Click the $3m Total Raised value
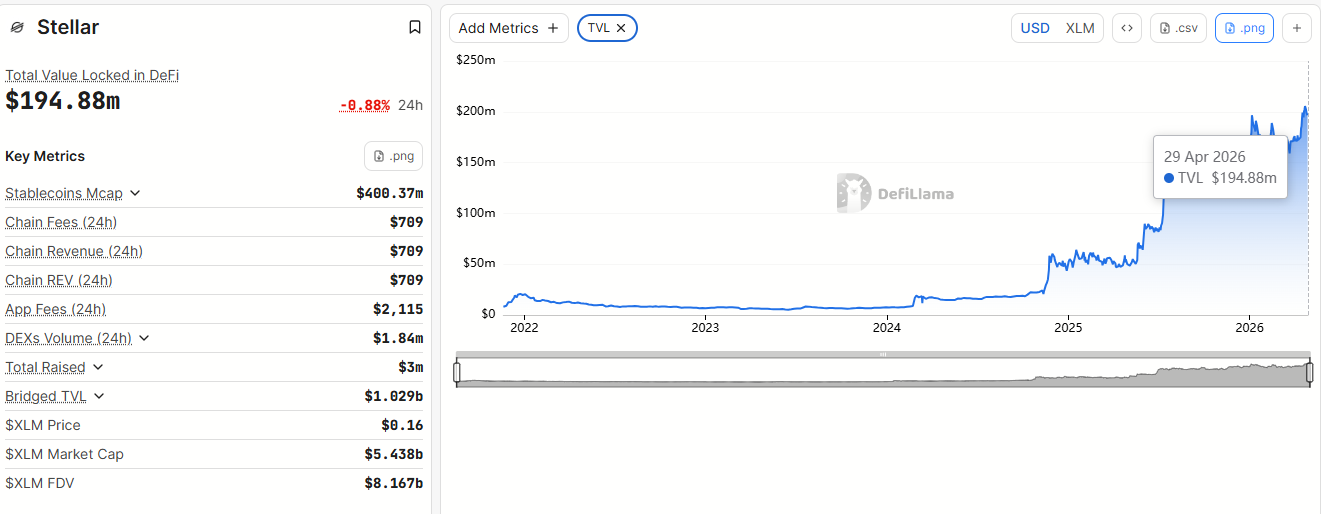The width and height of the screenshot is (1321, 514). point(410,367)
